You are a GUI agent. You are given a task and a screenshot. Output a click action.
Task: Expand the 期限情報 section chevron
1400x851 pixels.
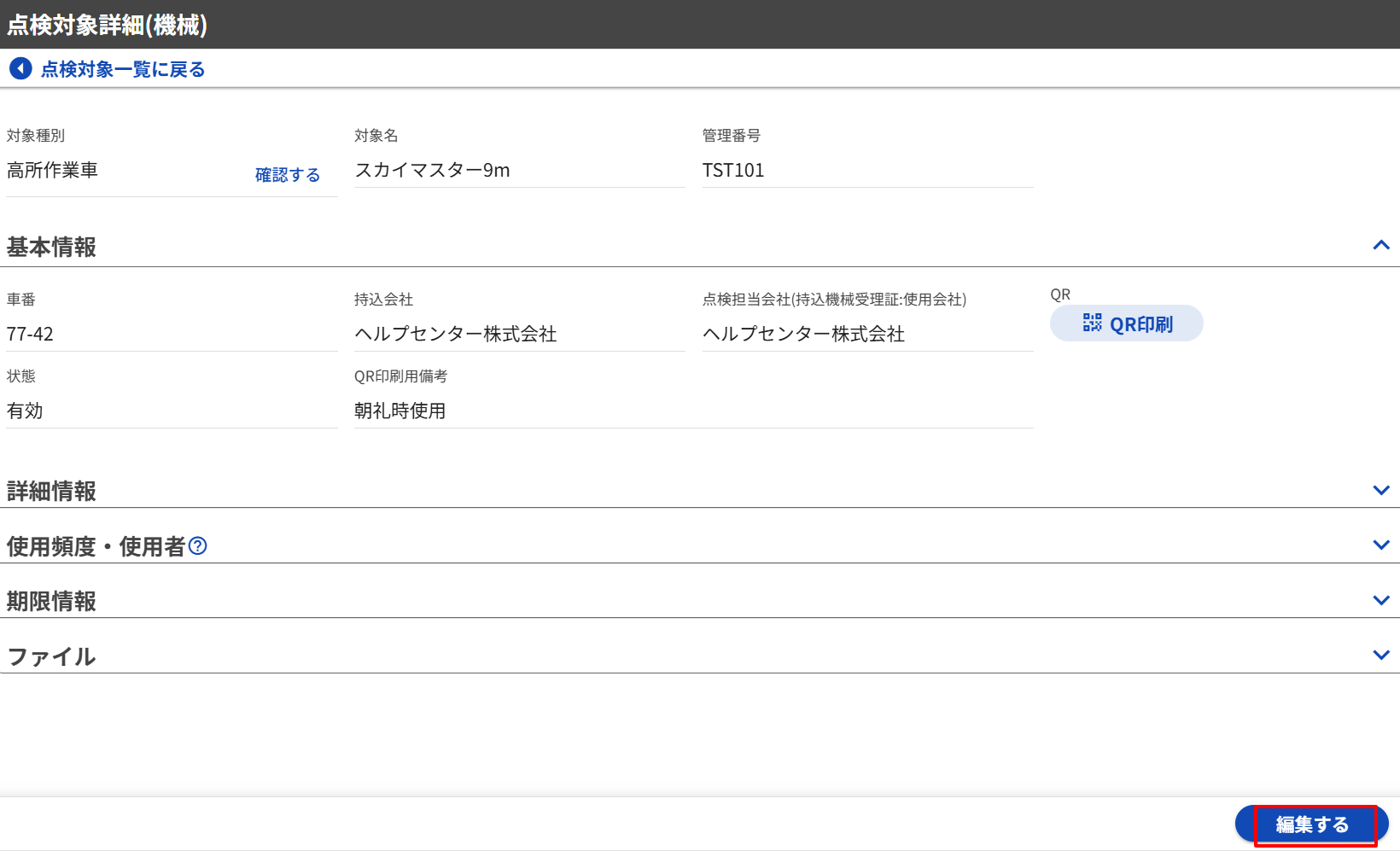point(1380,600)
